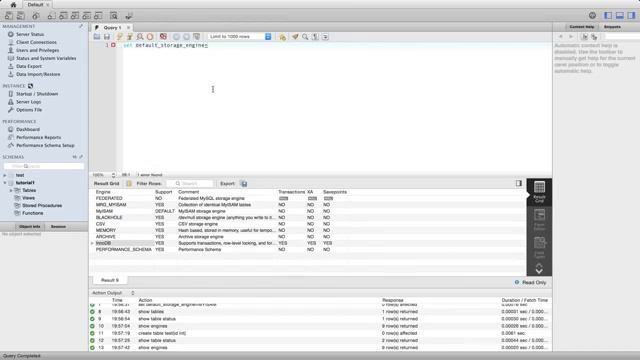
Task: Open Performance Reports
Action: click(38, 138)
